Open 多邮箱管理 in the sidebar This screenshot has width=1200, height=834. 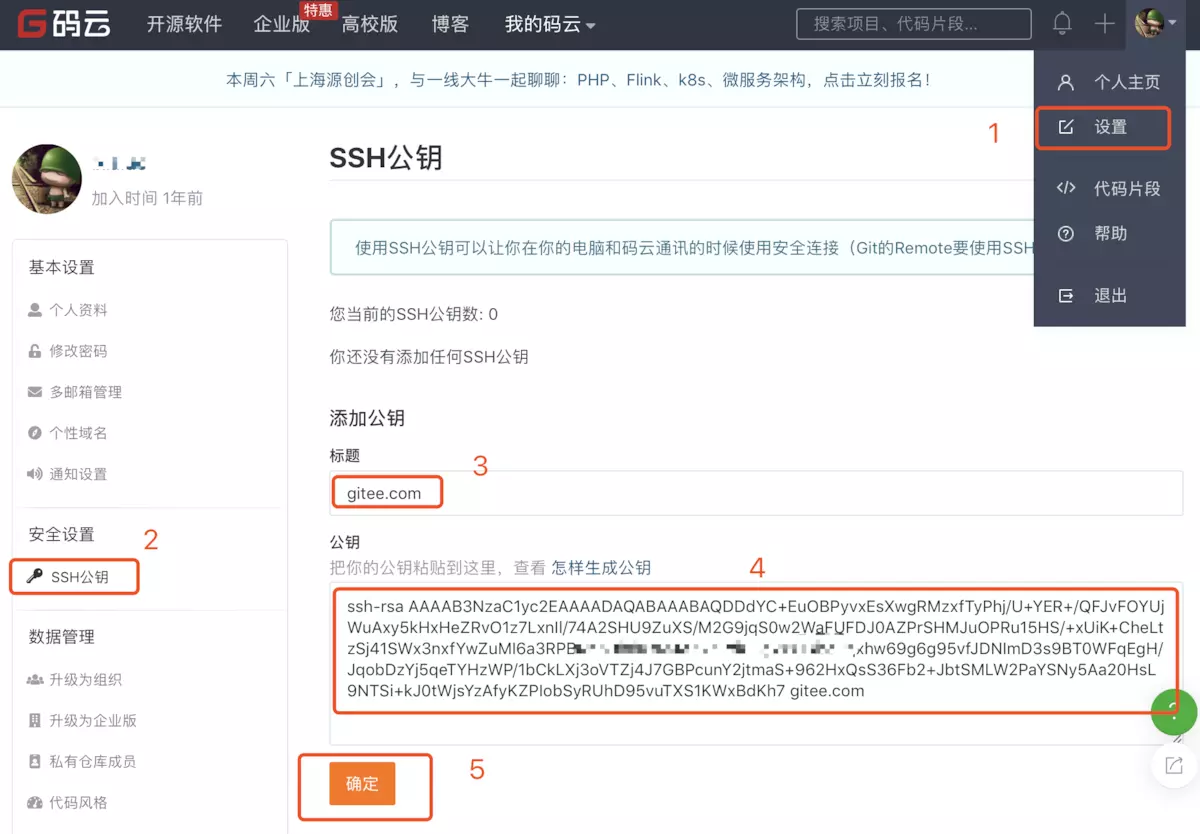coord(86,392)
